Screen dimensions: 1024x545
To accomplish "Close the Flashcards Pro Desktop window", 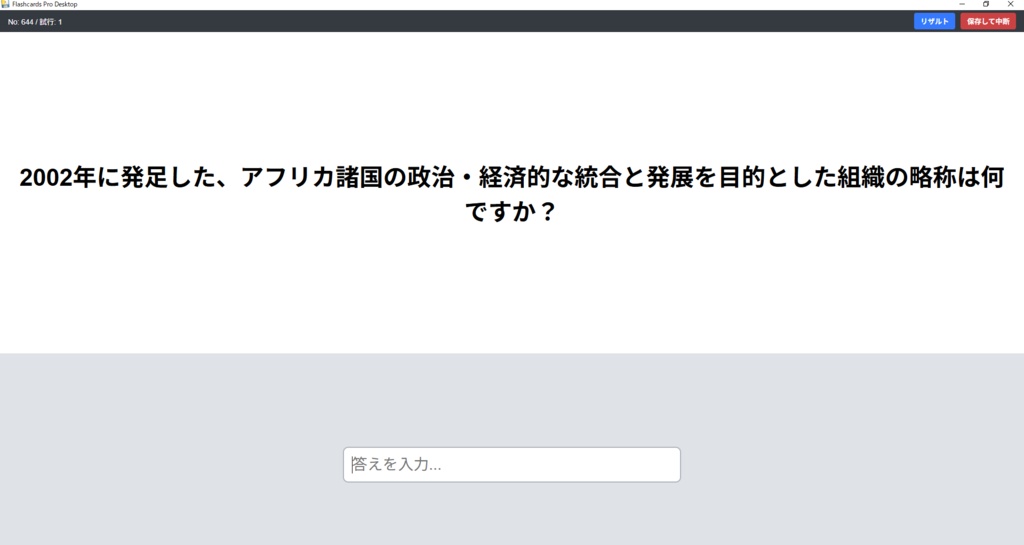I will pos(1010,4).
